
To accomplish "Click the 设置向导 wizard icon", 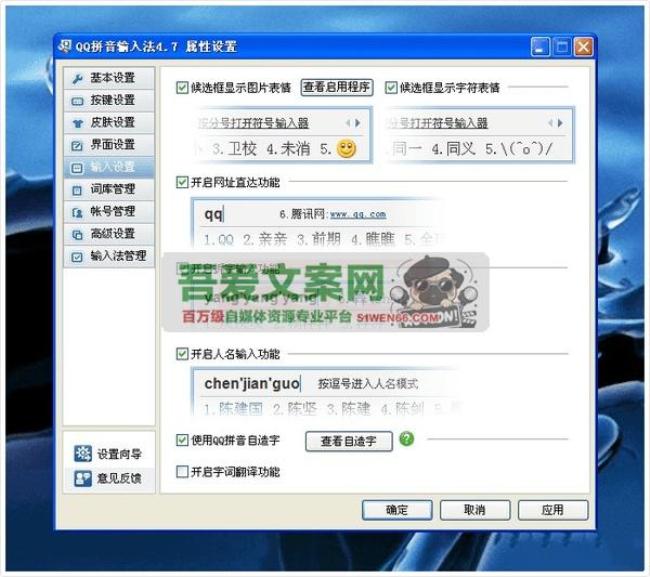I will [x=83, y=454].
